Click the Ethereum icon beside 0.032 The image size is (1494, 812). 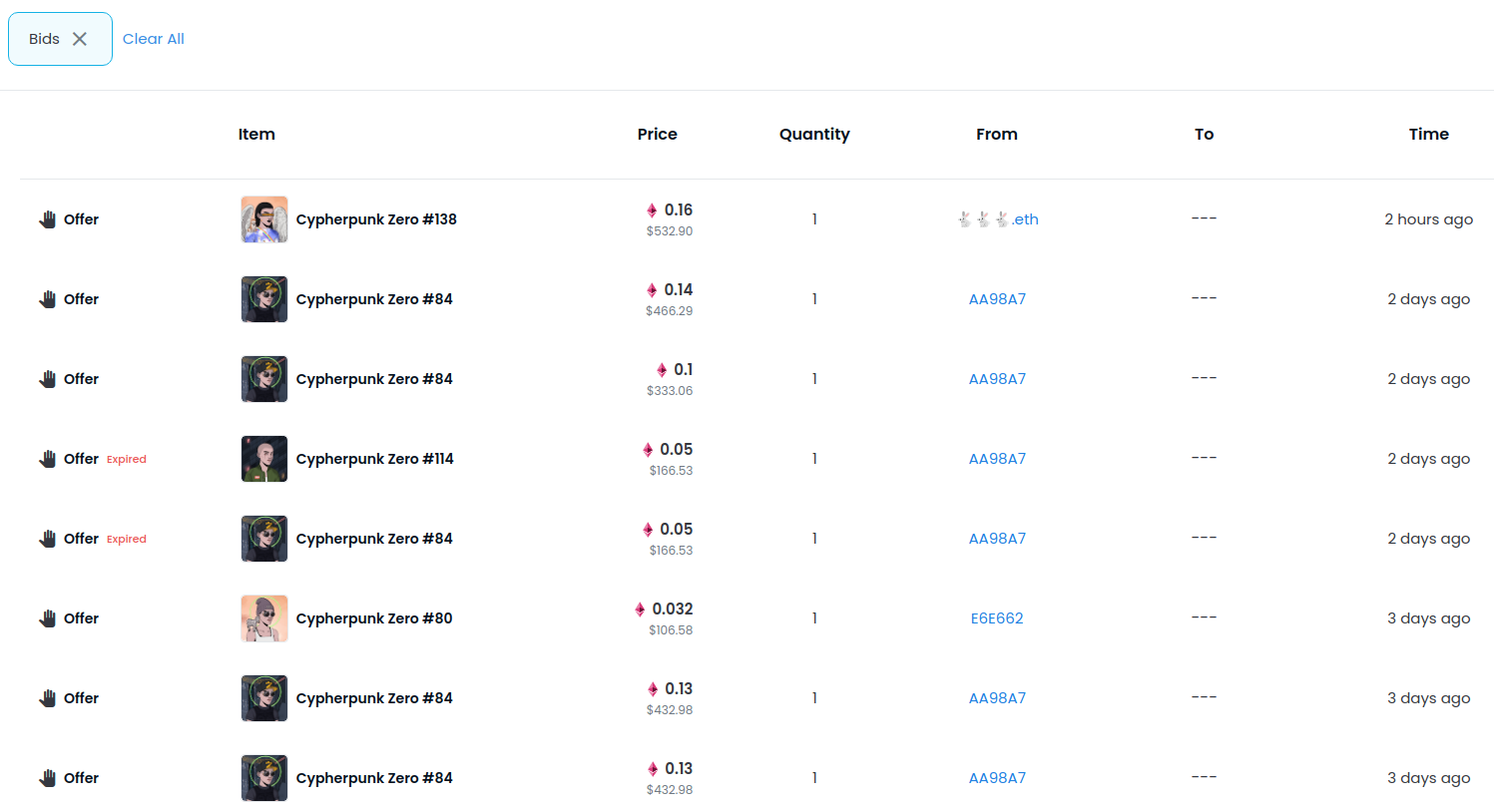(640, 609)
